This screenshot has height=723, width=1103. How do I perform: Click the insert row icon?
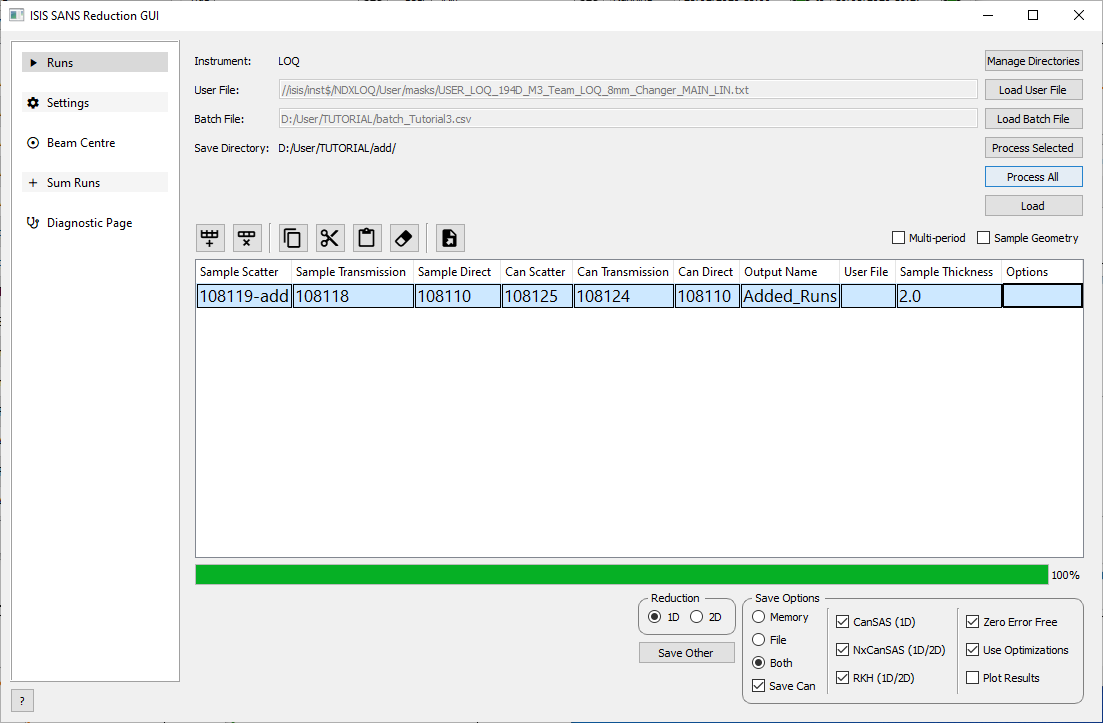[x=210, y=238]
